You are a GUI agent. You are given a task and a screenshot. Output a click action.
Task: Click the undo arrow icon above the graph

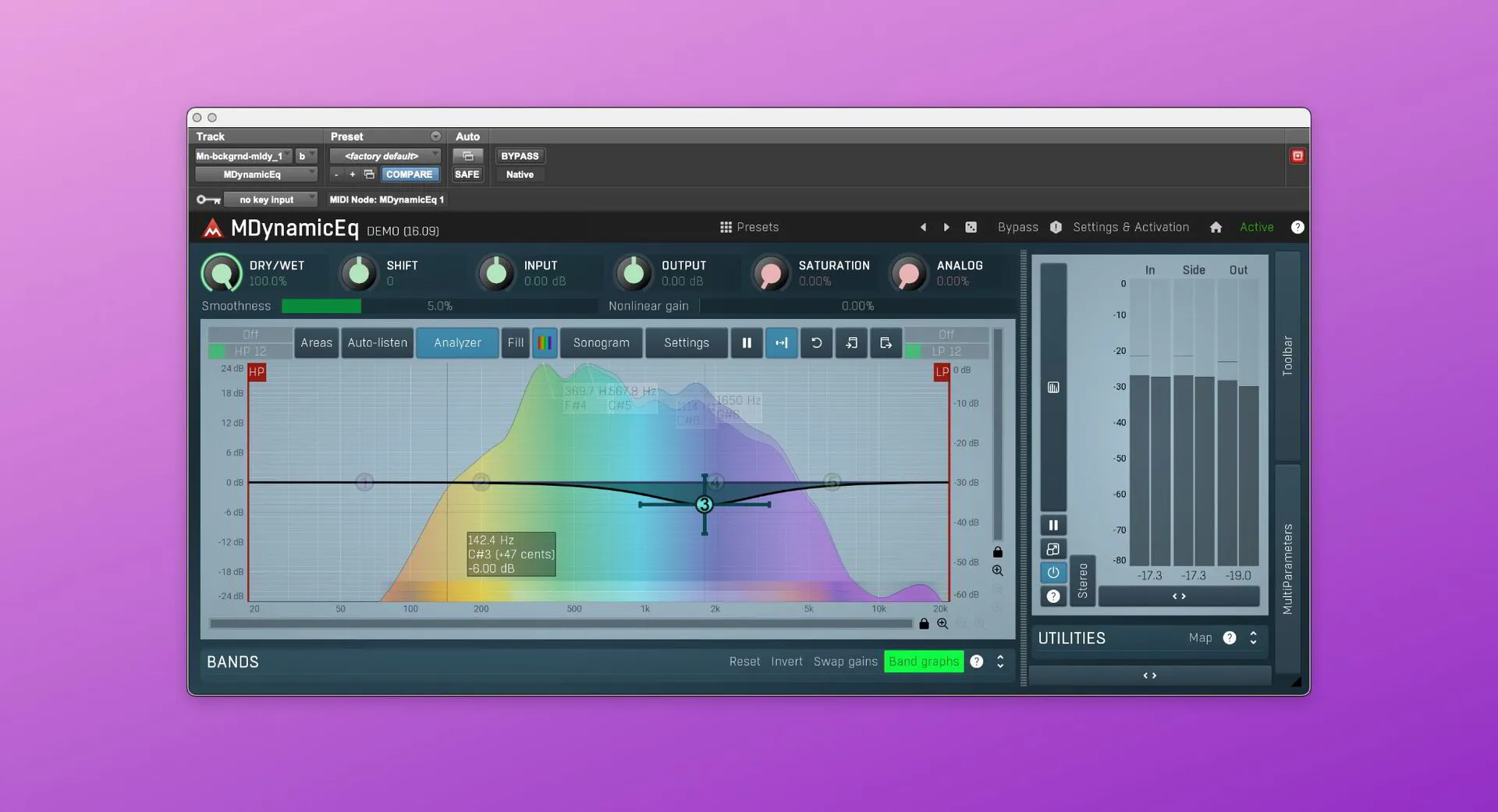(x=816, y=342)
